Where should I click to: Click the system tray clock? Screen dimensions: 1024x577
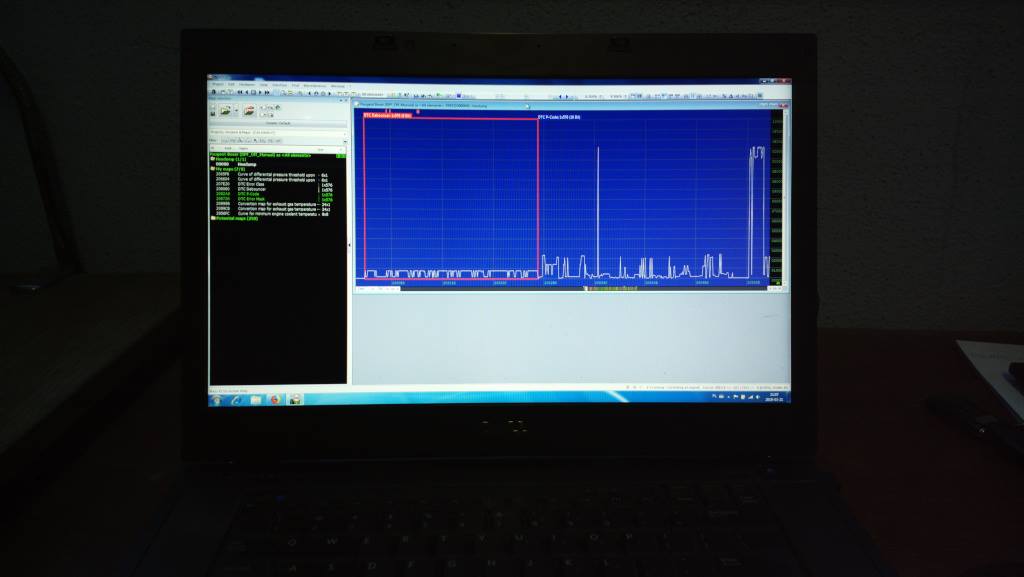(775, 397)
